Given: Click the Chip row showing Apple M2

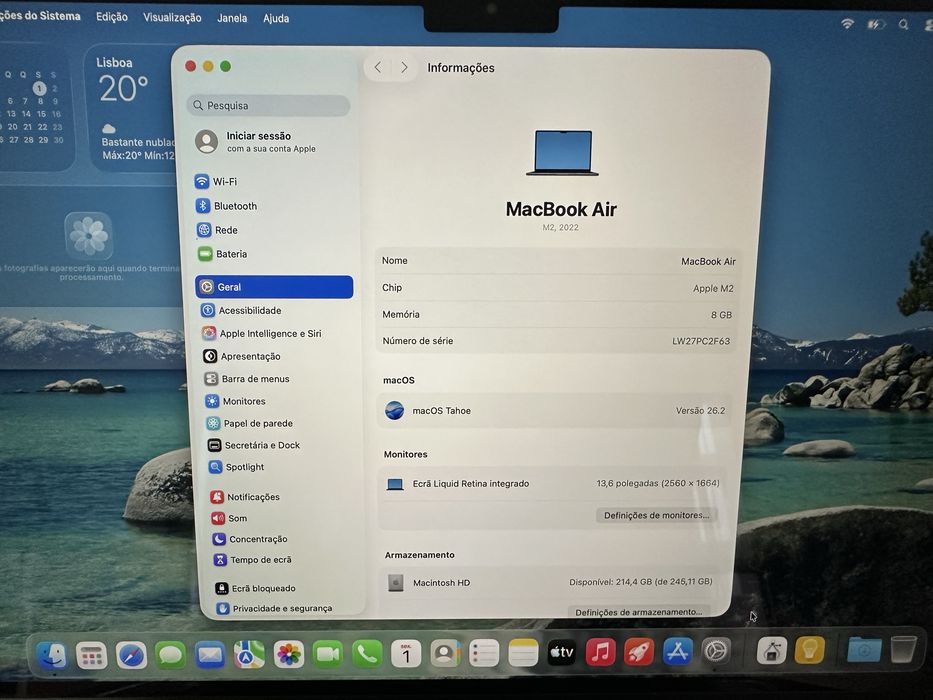Looking at the screenshot, I should tap(558, 288).
